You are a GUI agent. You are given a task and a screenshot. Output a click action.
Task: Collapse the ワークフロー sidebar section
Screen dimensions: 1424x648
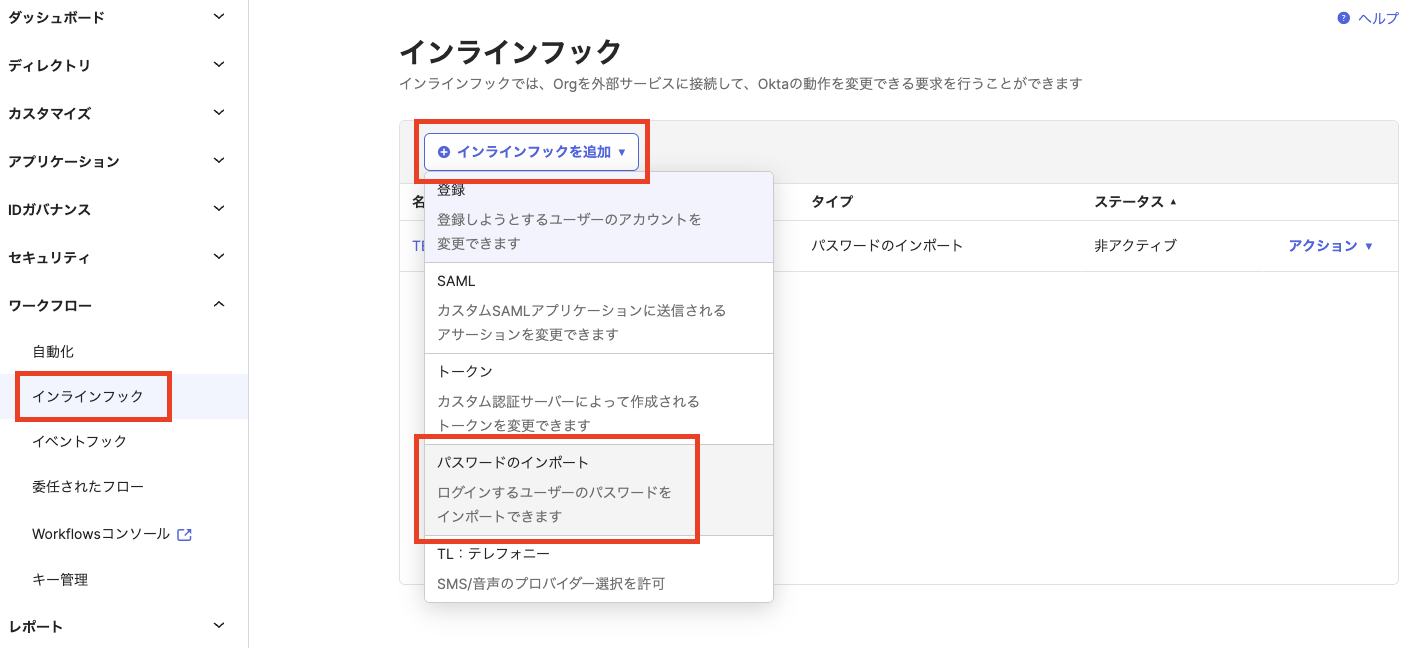(x=219, y=304)
